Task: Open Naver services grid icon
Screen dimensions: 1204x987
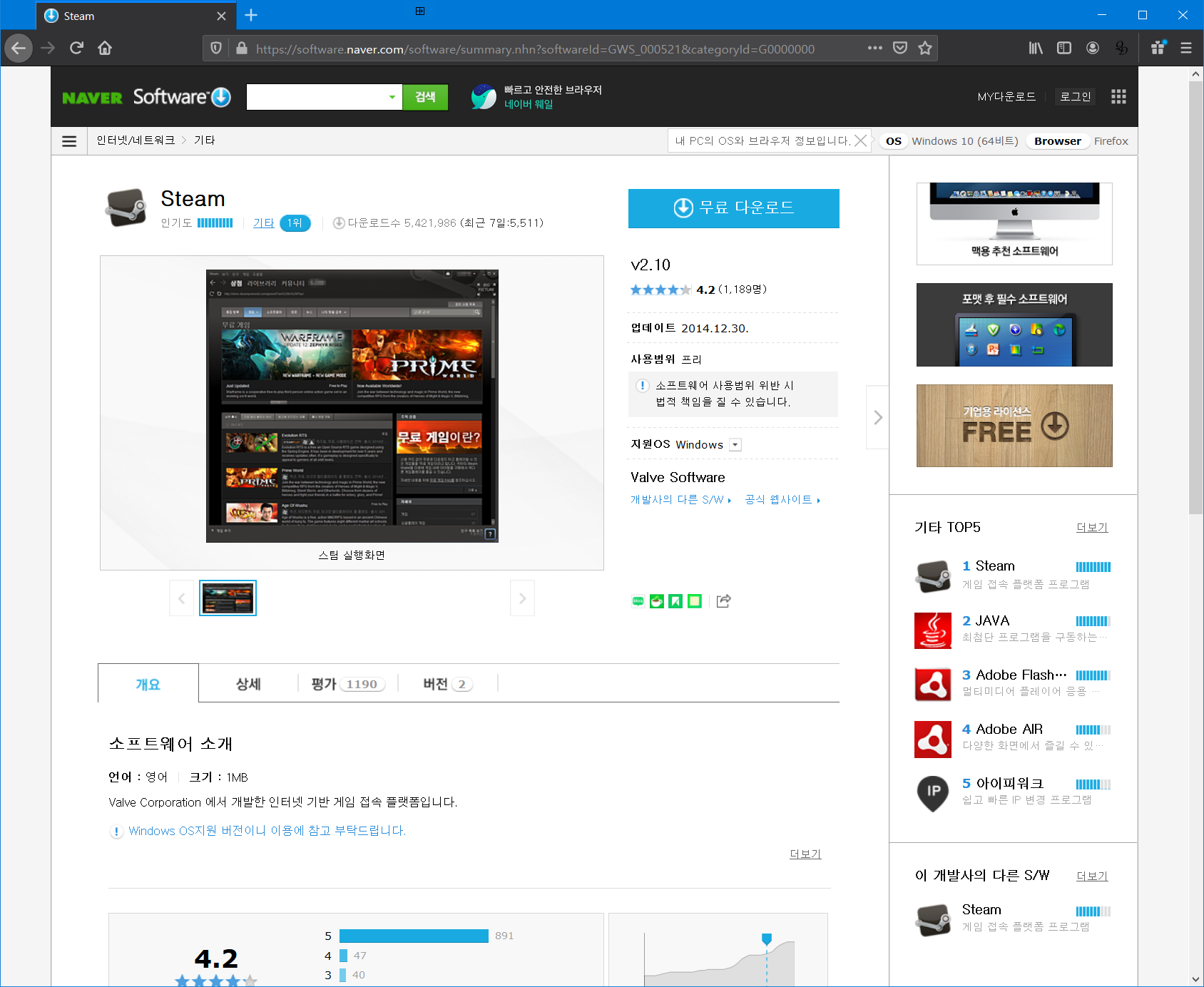Action: (1118, 96)
